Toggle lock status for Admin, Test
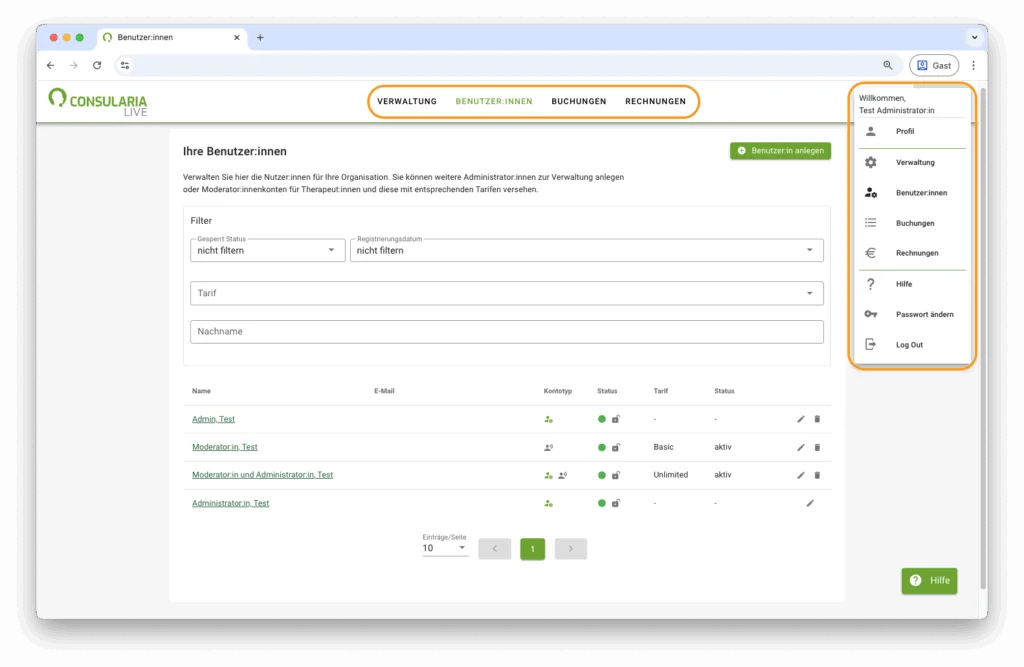The width and height of the screenshot is (1024, 667). (x=616, y=419)
